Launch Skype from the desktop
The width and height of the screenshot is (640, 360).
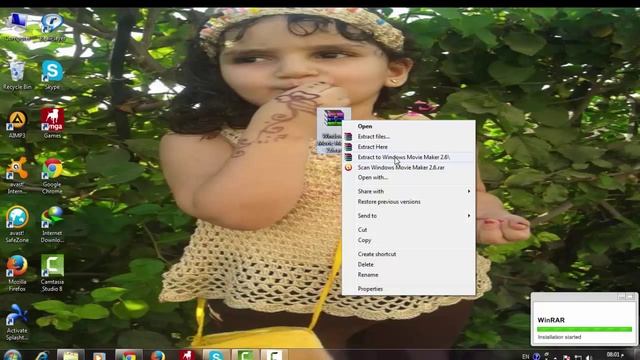pyautogui.click(x=52, y=76)
